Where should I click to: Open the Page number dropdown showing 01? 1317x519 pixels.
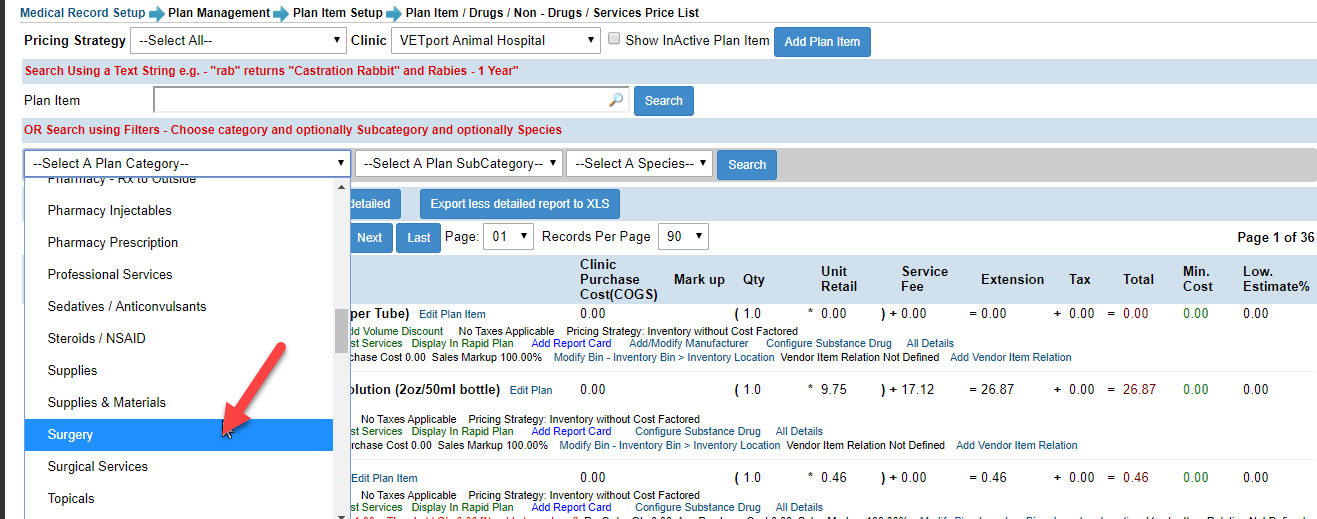click(508, 237)
